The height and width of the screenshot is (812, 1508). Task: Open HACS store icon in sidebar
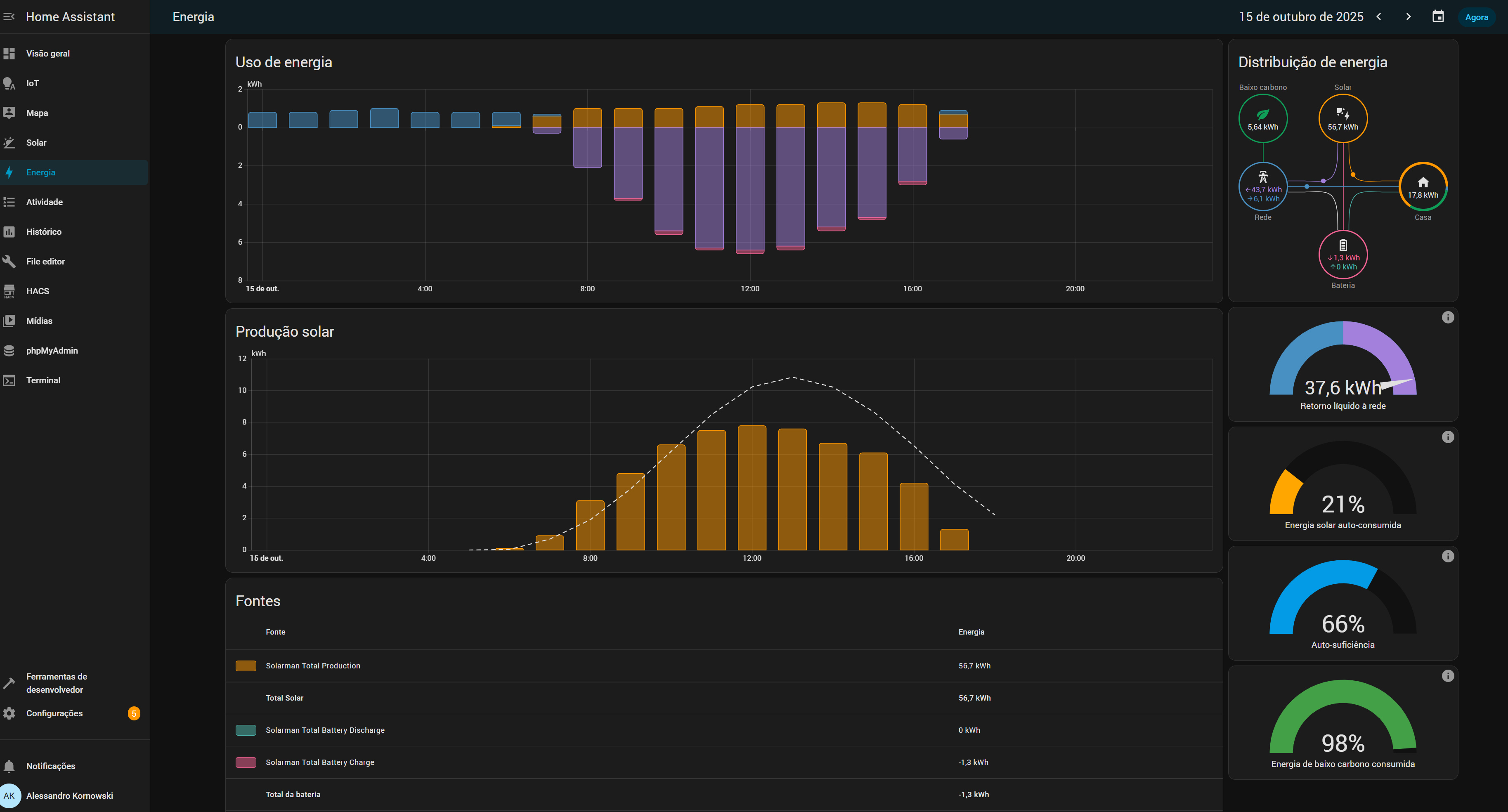(9, 291)
